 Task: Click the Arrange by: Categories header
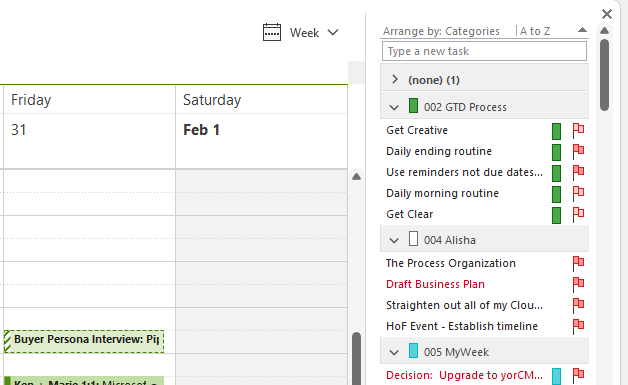[x=441, y=31]
